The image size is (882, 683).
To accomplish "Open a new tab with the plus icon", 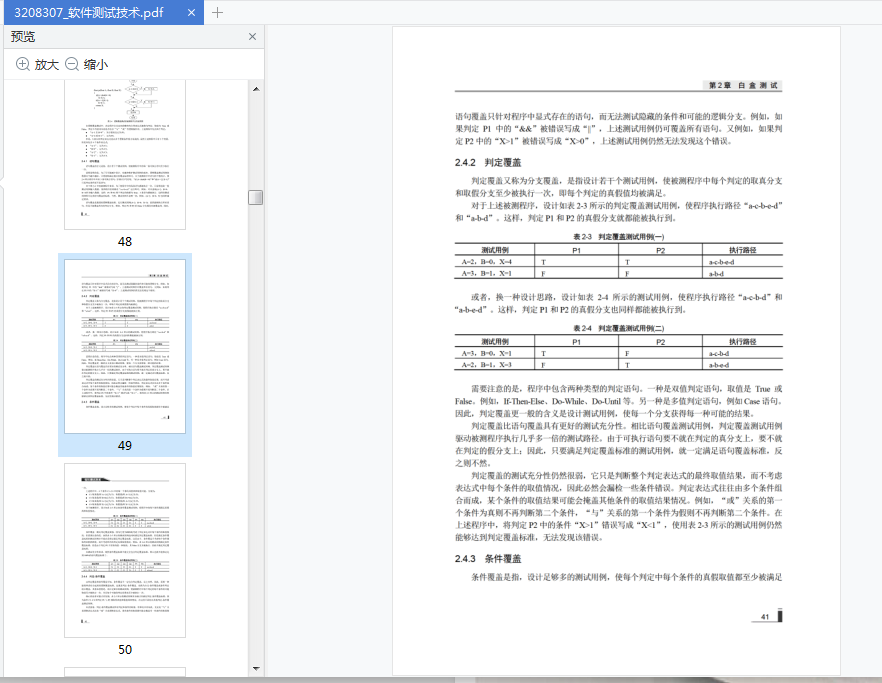I will (x=217, y=12).
